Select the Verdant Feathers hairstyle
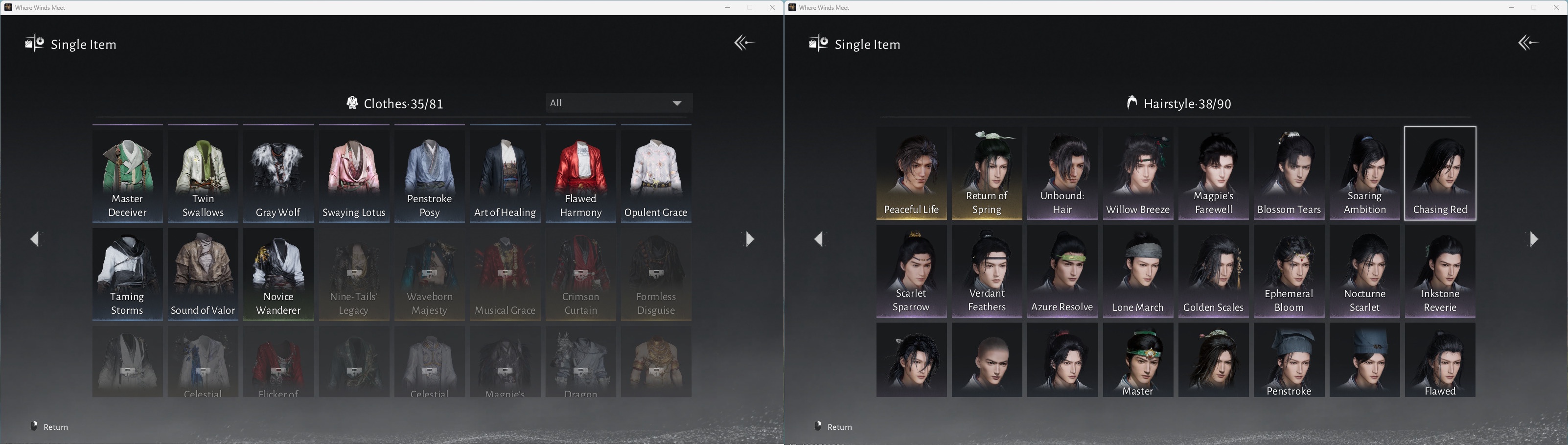The image size is (1568, 445). pyautogui.click(x=987, y=271)
